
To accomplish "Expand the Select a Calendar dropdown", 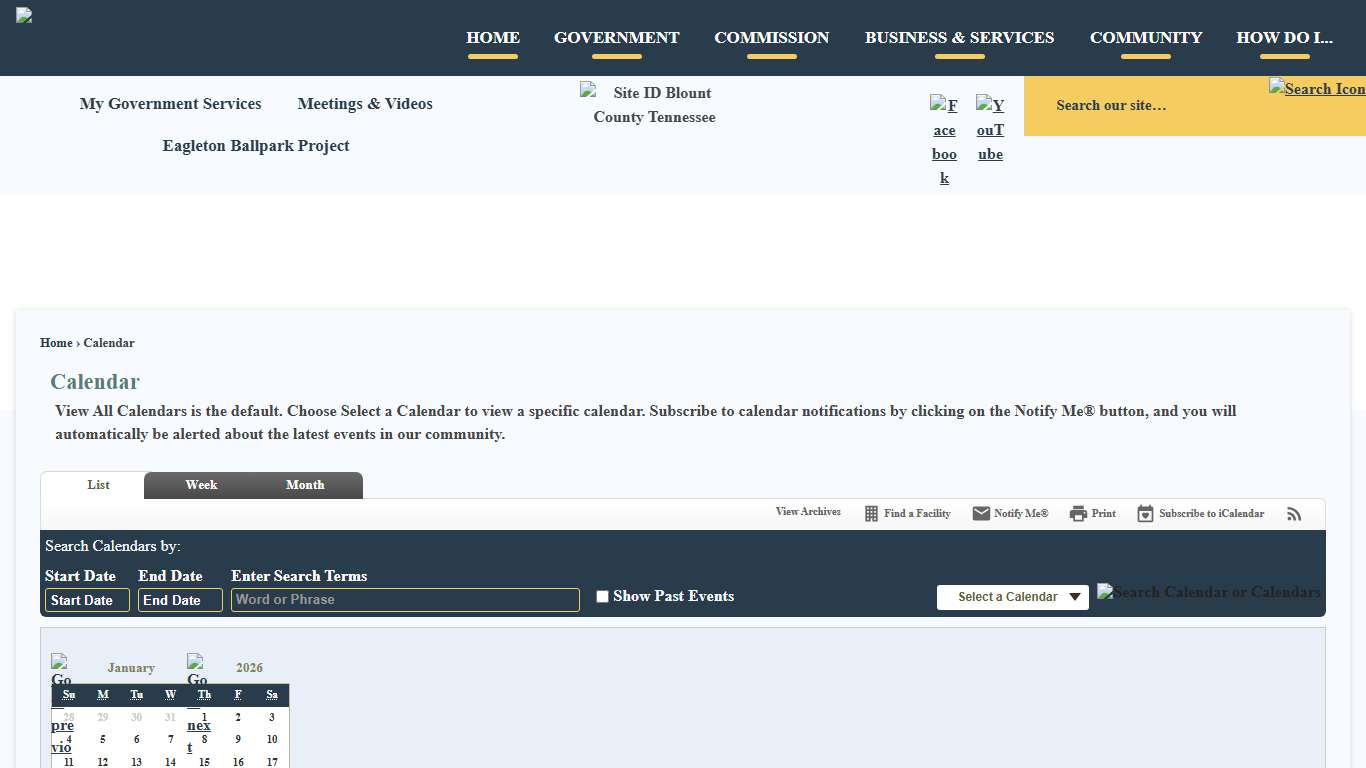I will pyautogui.click(x=1012, y=597).
